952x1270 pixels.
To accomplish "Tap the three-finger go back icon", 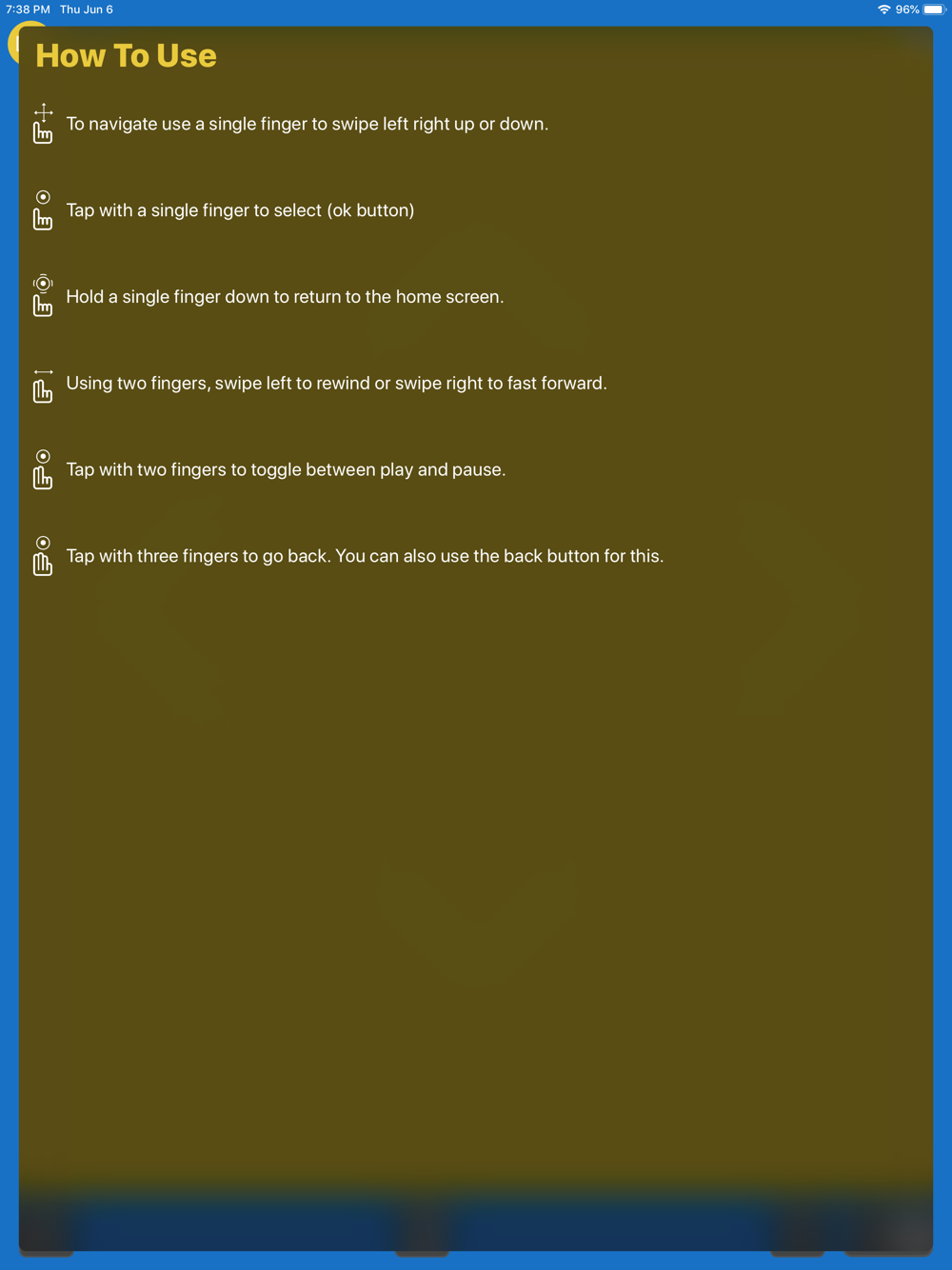I will pyautogui.click(x=43, y=556).
